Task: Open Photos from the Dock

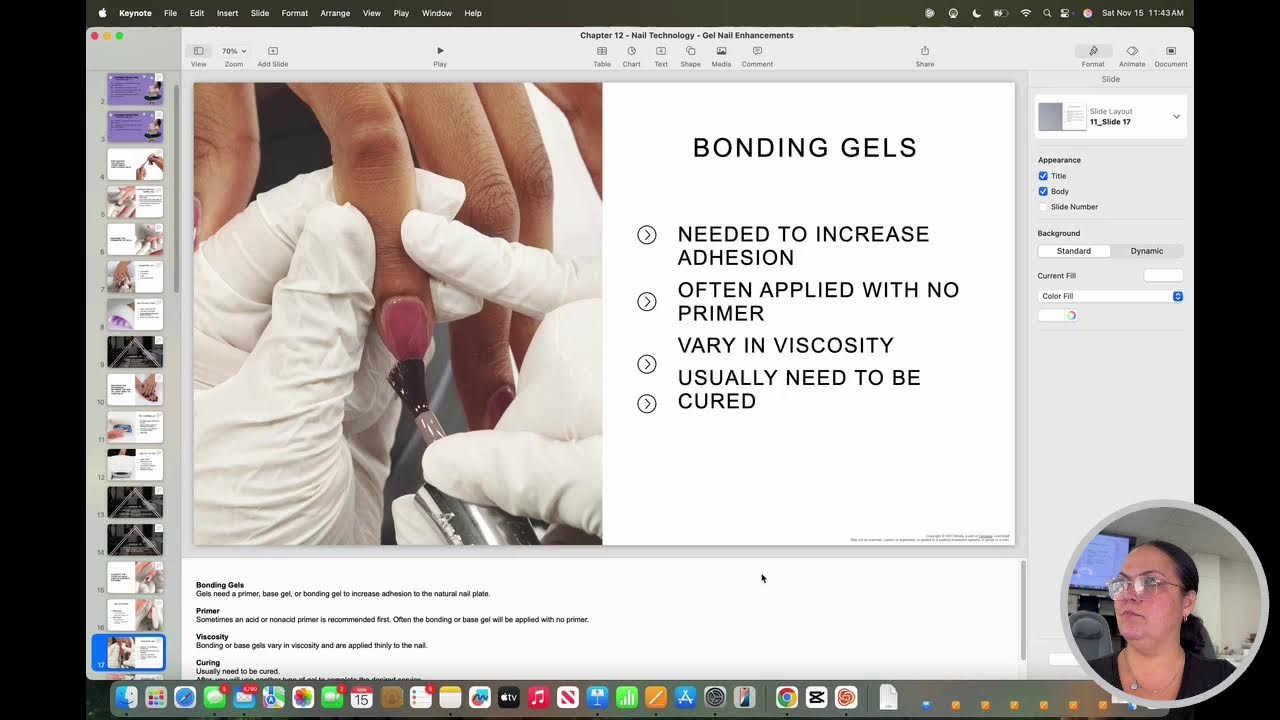Action: (303, 697)
